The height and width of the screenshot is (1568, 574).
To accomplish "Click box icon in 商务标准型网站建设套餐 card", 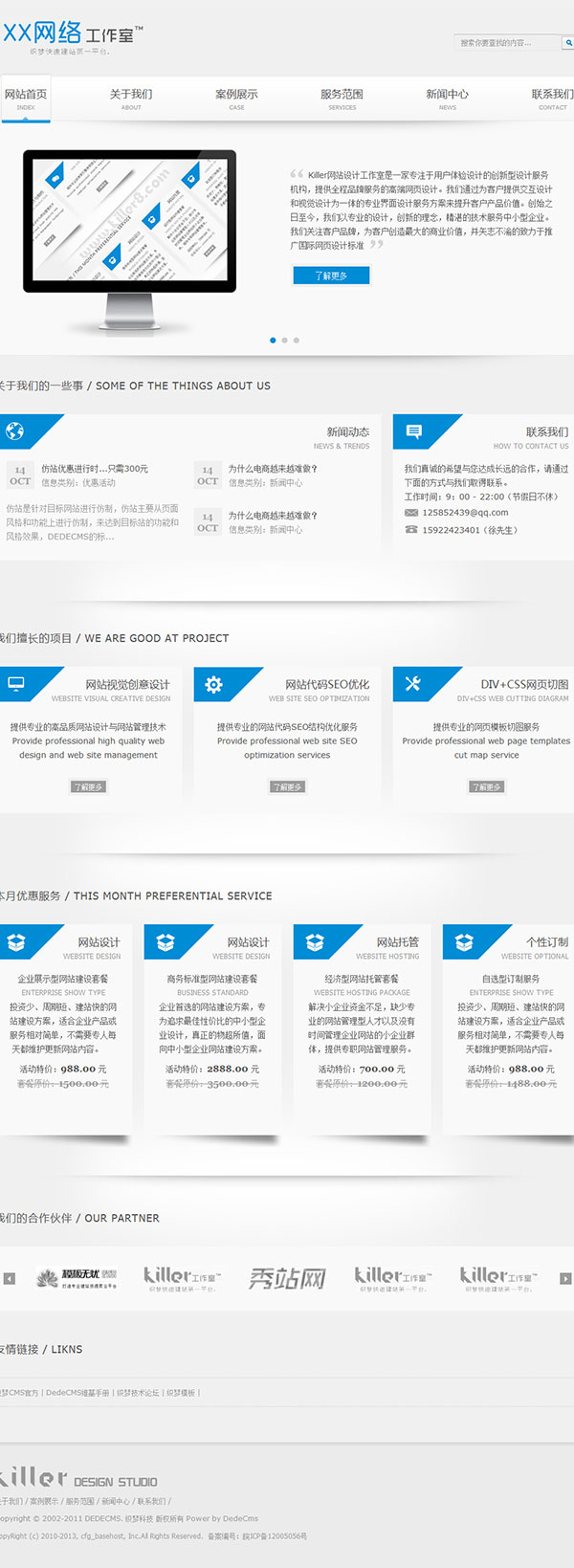I will pos(166,942).
